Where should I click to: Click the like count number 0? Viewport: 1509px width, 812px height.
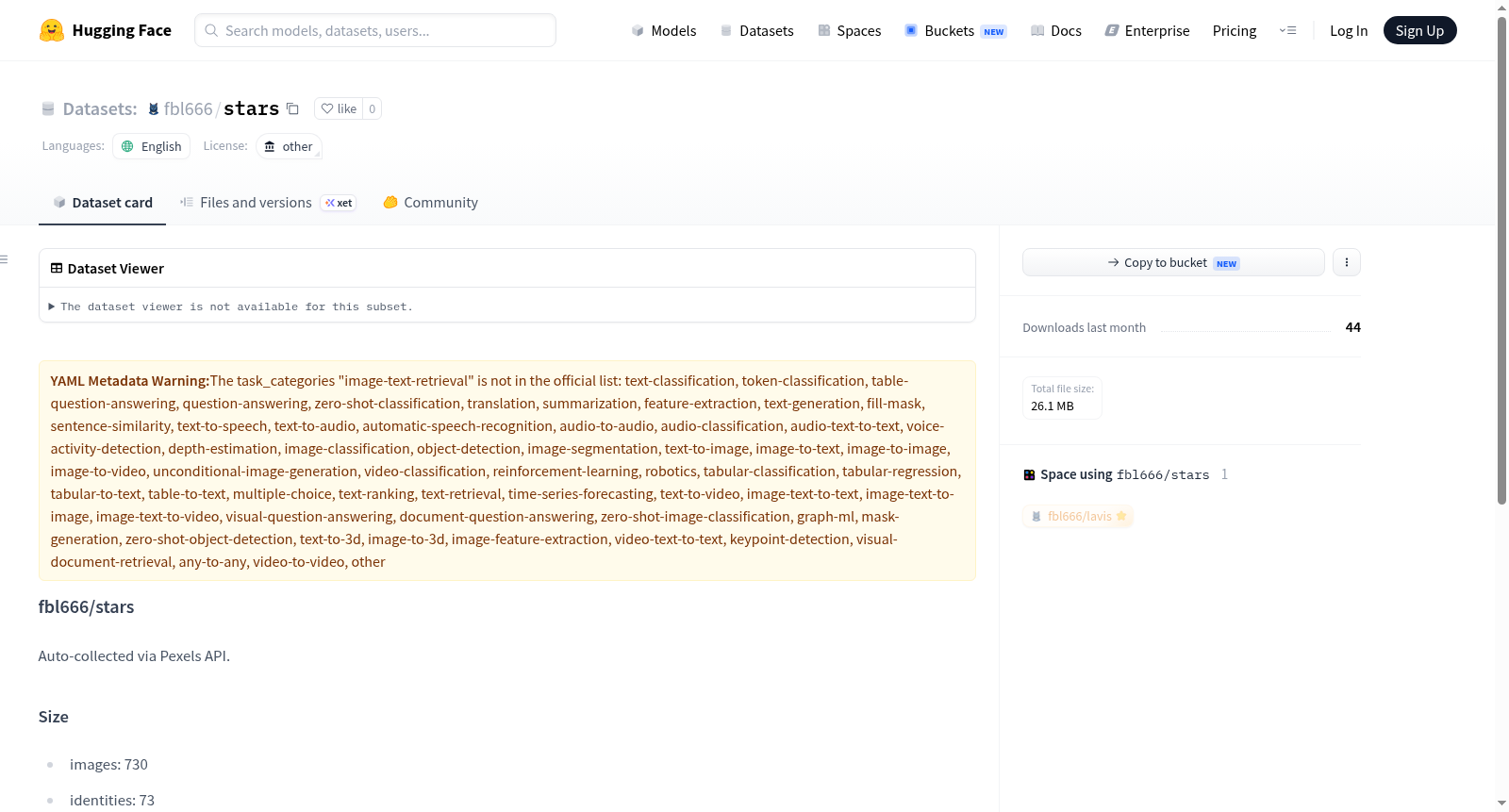coord(373,108)
